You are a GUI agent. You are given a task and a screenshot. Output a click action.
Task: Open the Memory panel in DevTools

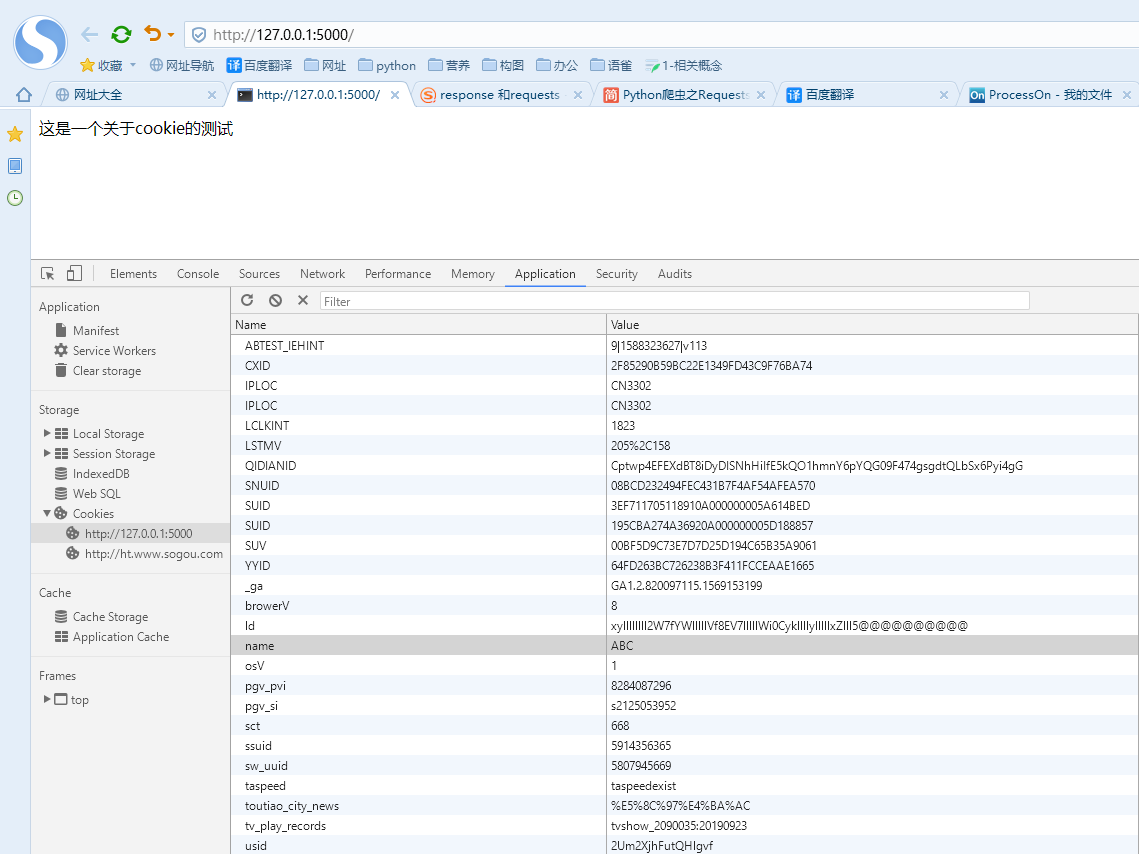pos(472,274)
